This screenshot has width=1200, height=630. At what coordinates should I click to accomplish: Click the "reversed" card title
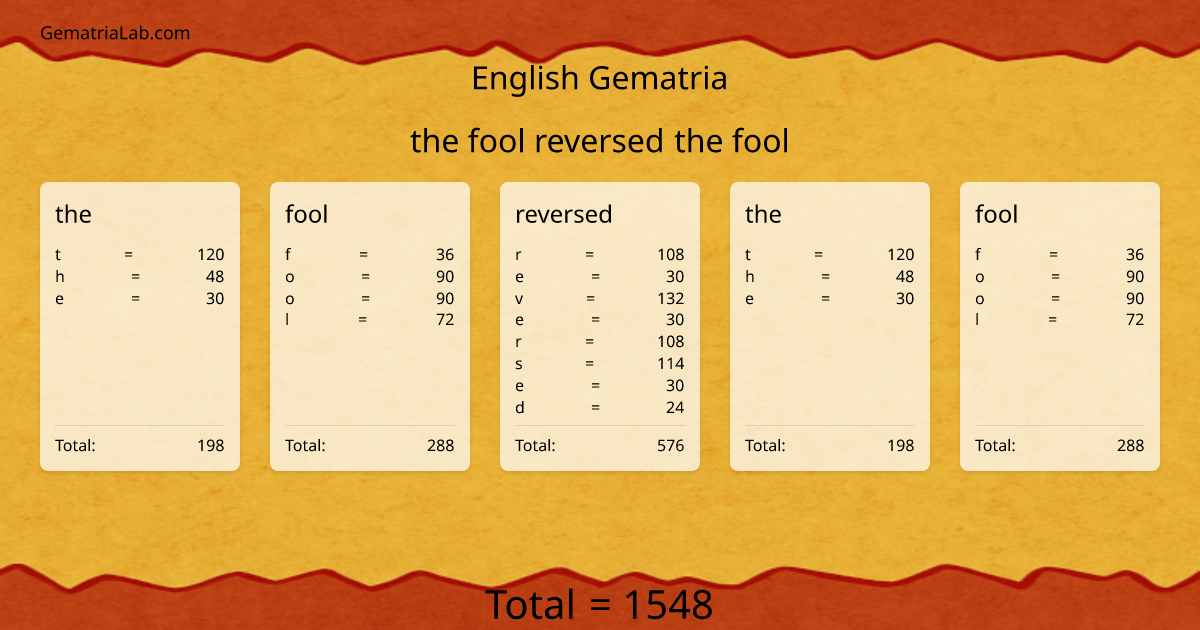(563, 214)
